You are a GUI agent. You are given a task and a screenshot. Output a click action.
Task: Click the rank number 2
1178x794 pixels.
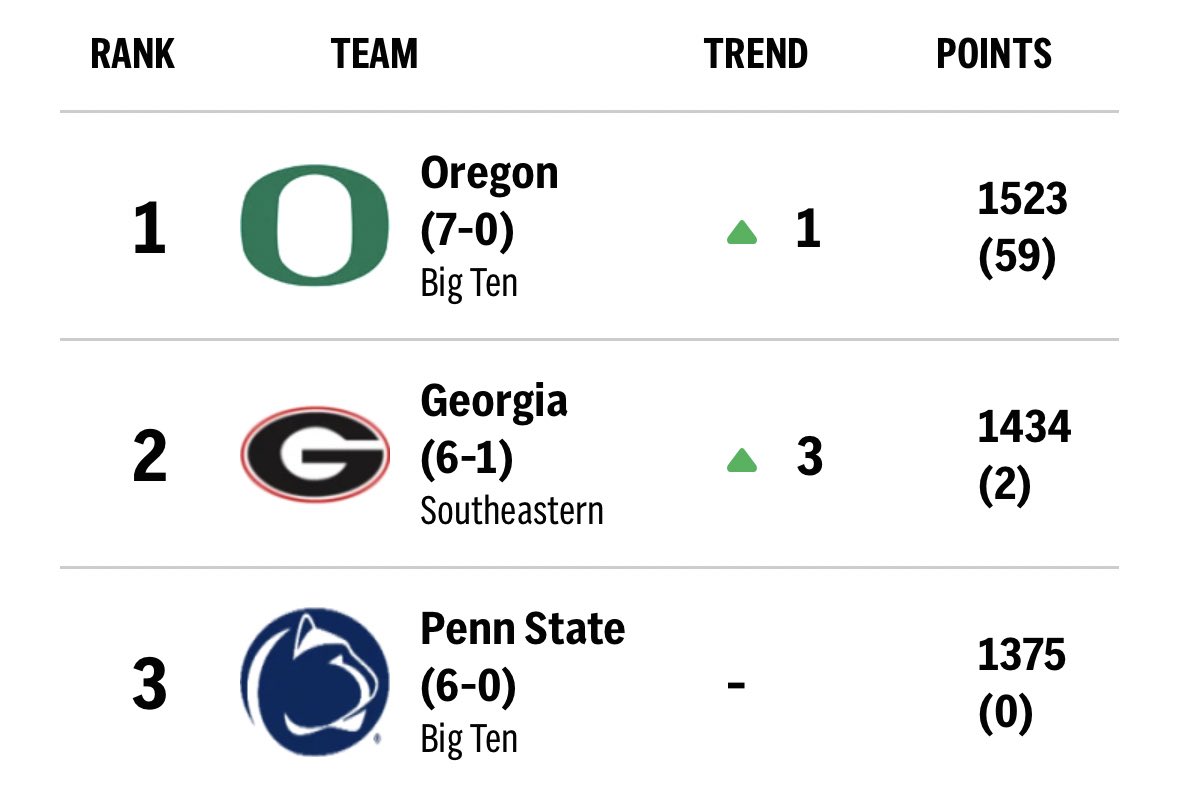tap(149, 456)
